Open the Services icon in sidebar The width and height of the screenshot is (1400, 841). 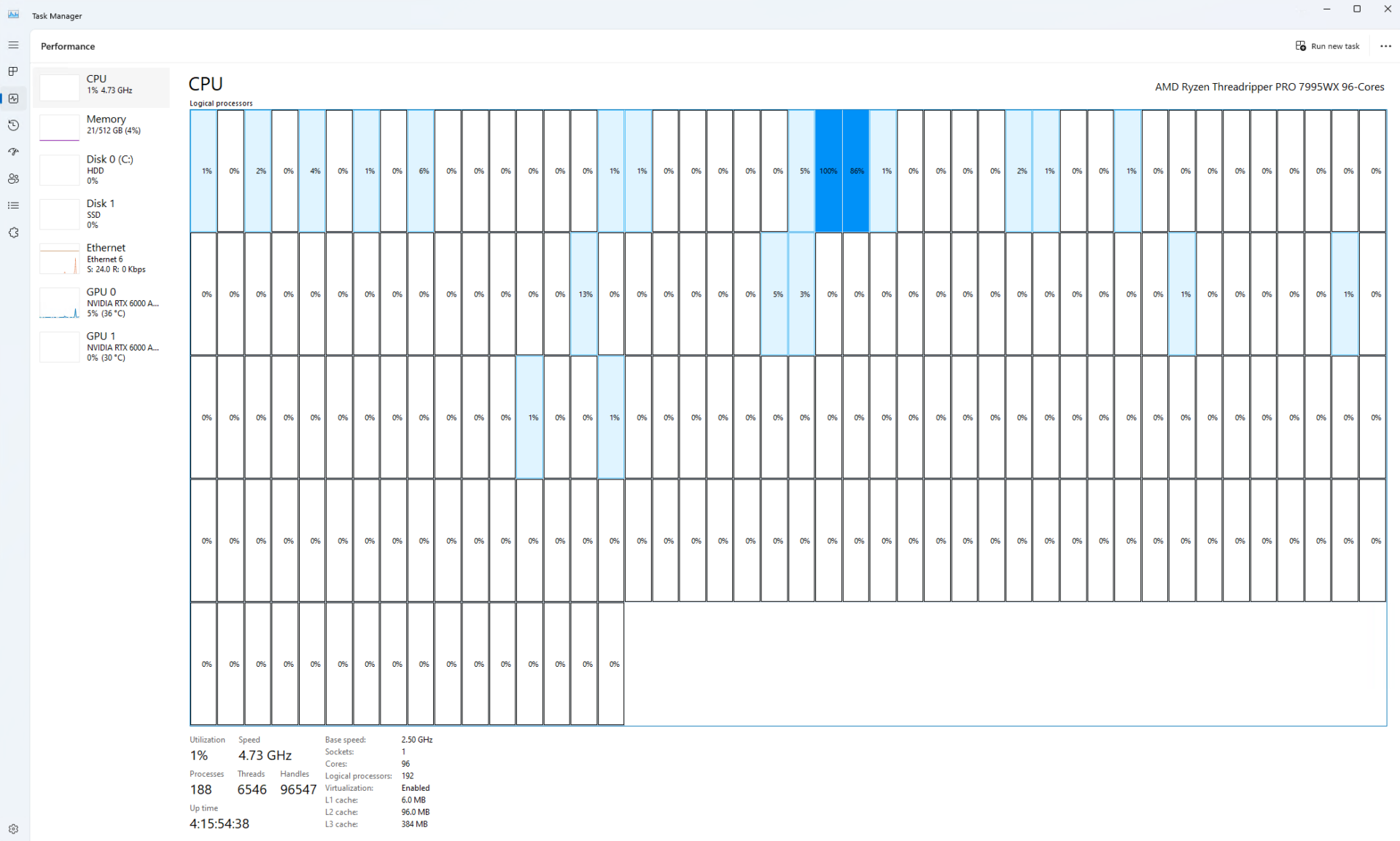tap(13, 232)
